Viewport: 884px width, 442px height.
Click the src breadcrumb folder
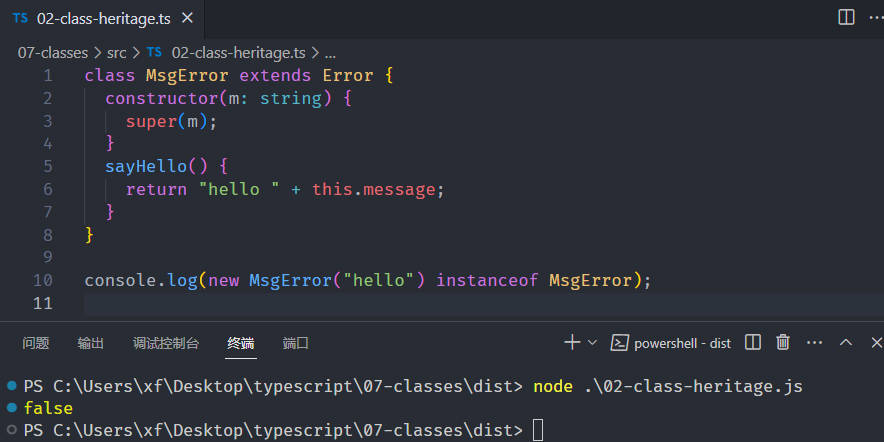tap(117, 53)
